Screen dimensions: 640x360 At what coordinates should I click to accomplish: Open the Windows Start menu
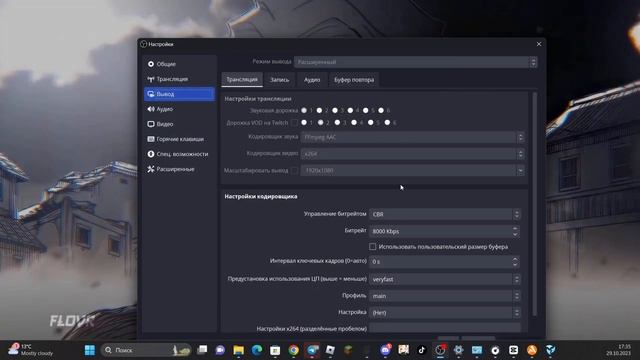(90, 350)
